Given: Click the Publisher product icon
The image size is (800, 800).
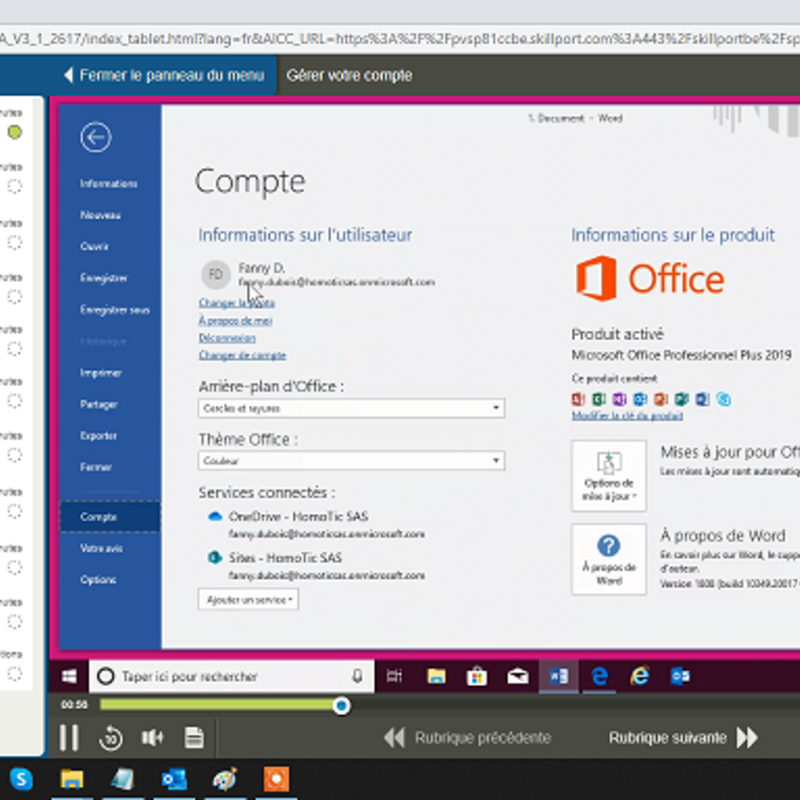Looking at the screenshot, I should pos(682,399).
